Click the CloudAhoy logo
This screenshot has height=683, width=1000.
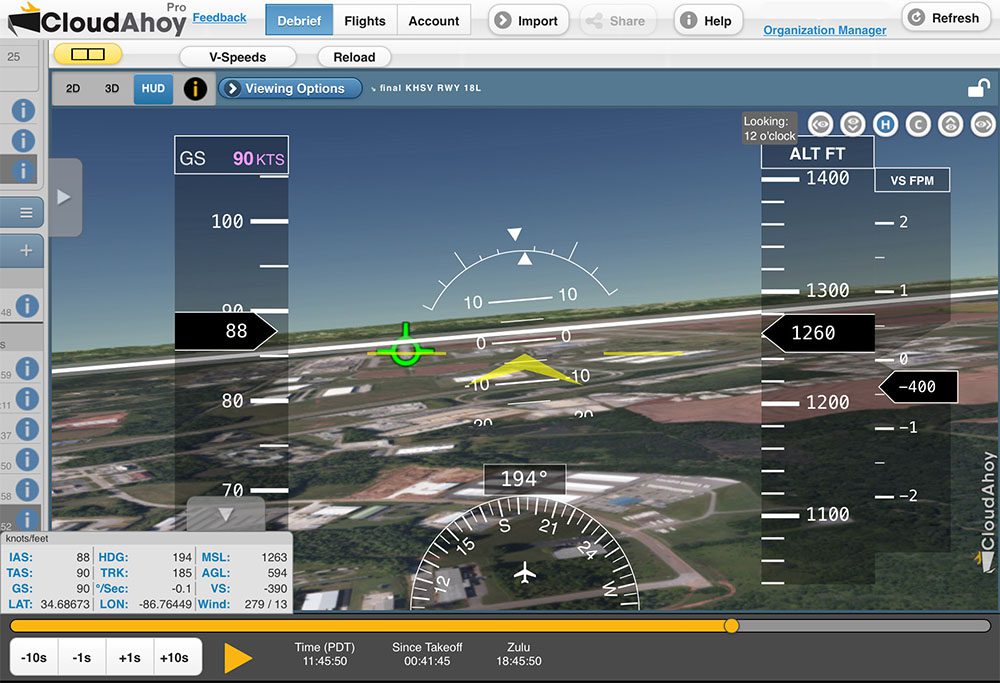[98, 20]
